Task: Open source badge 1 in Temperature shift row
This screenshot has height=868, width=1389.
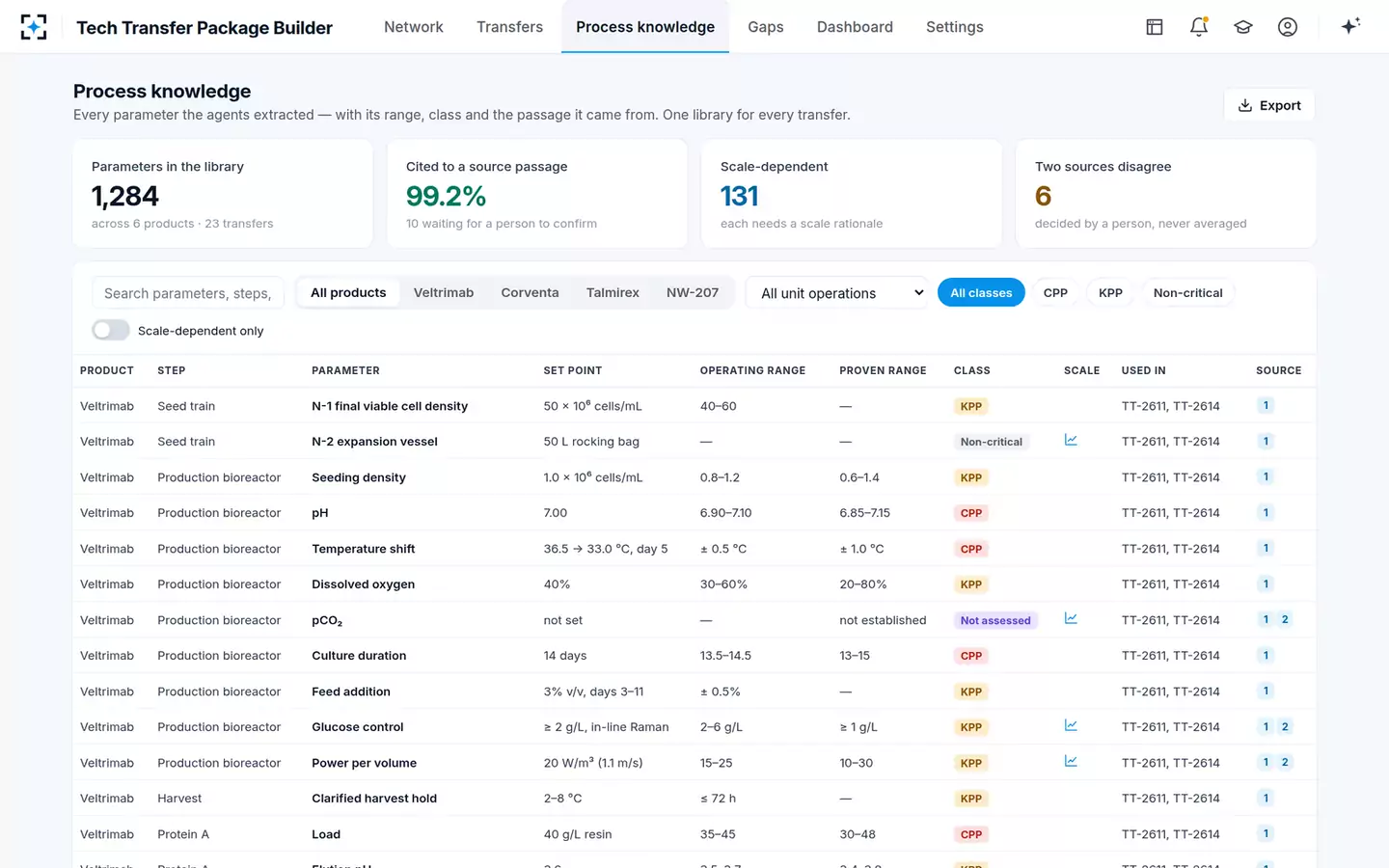Action: click(x=1266, y=548)
